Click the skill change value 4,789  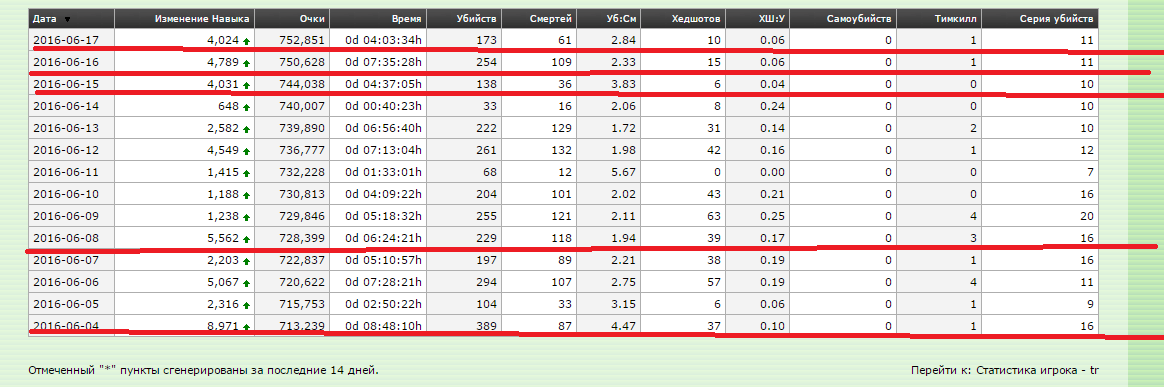(223, 63)
